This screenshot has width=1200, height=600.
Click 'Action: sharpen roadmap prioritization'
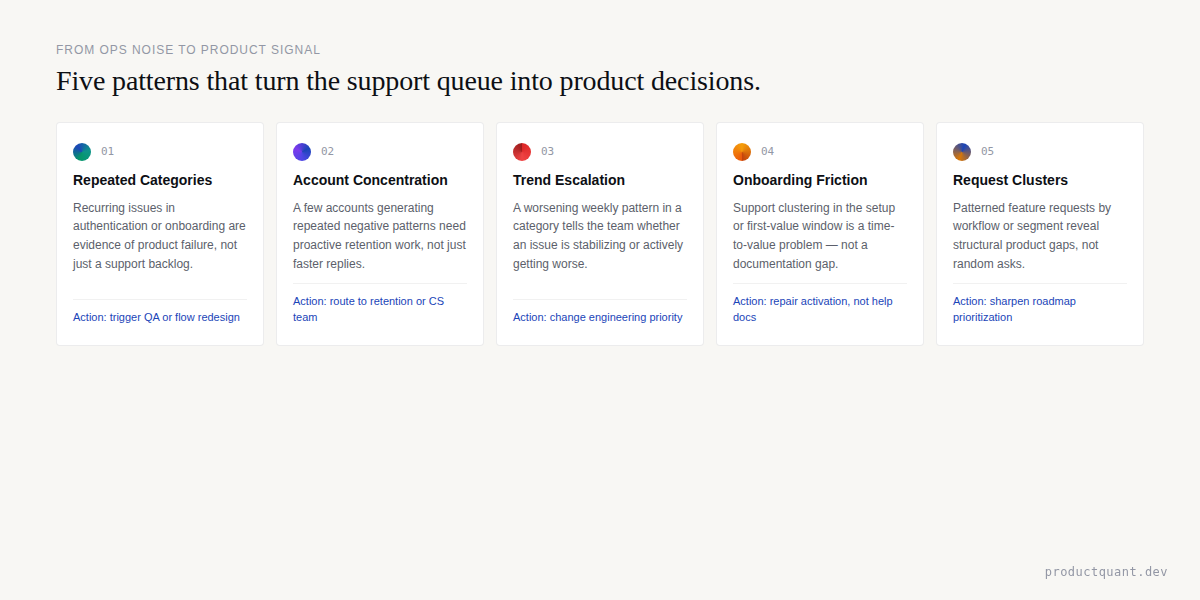(1015, 309)
